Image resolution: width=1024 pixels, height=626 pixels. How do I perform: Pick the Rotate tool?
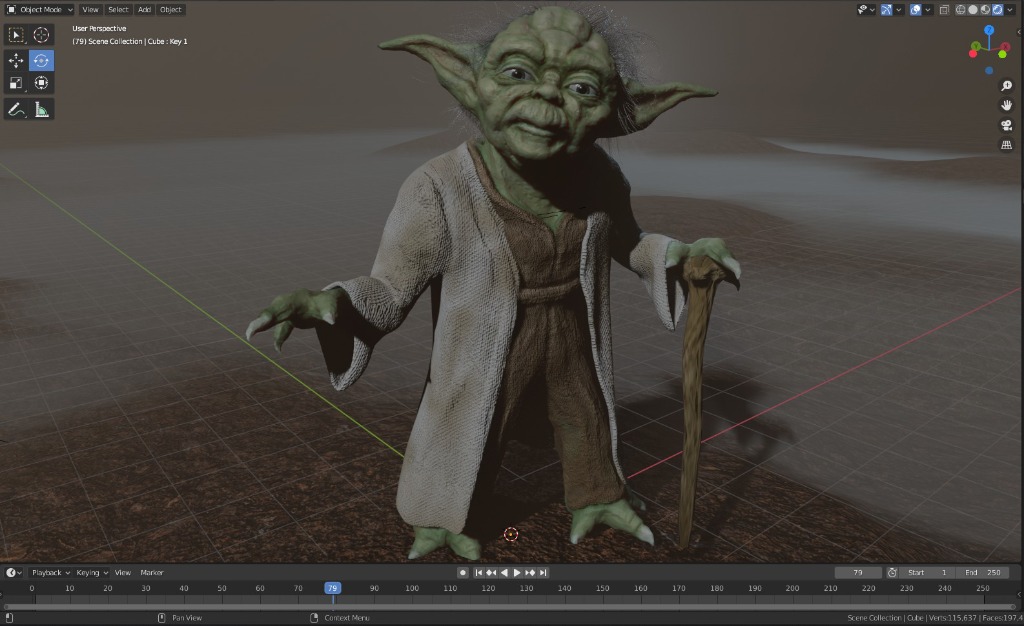click(x=41, y=60)
